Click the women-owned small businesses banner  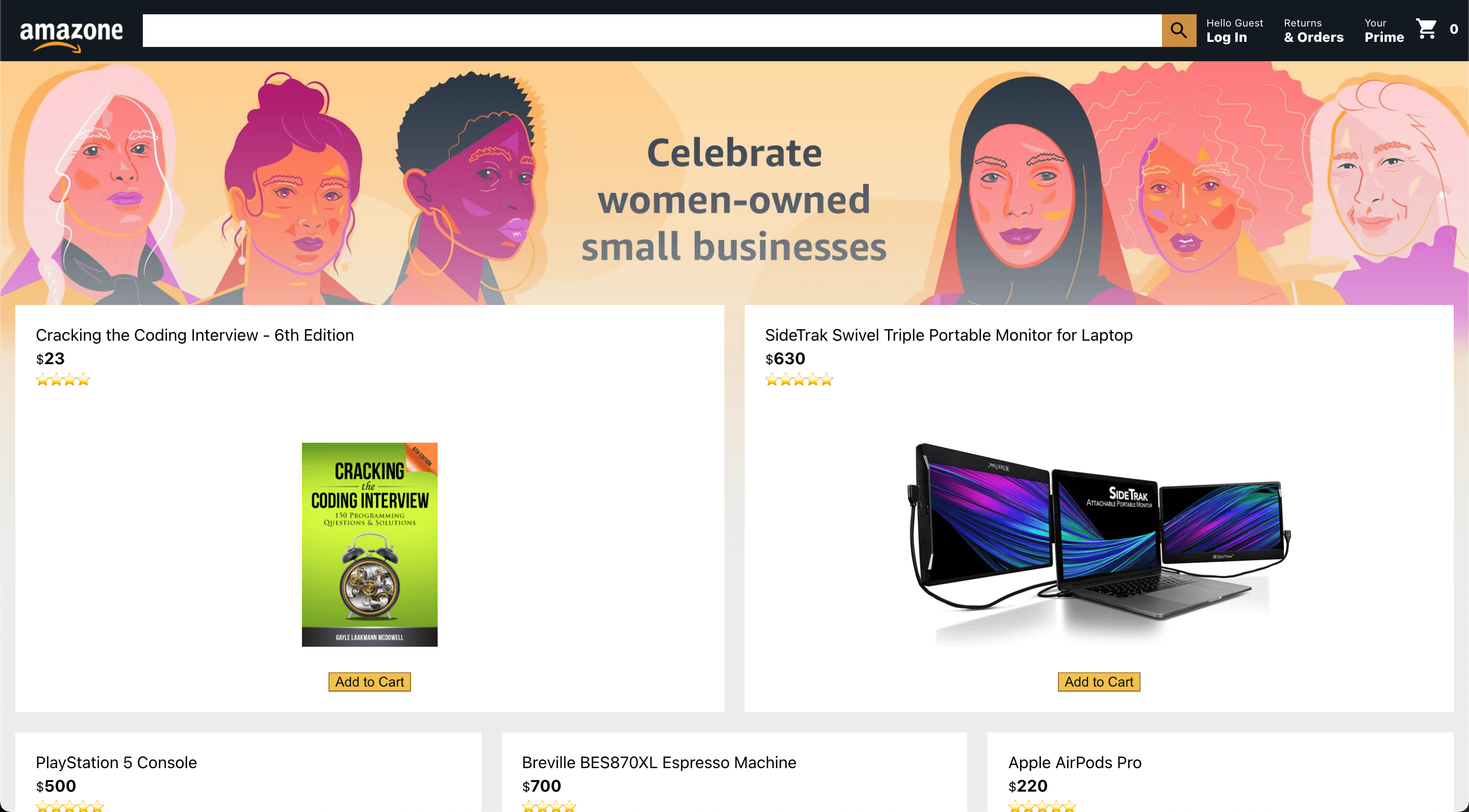point(734,183)
